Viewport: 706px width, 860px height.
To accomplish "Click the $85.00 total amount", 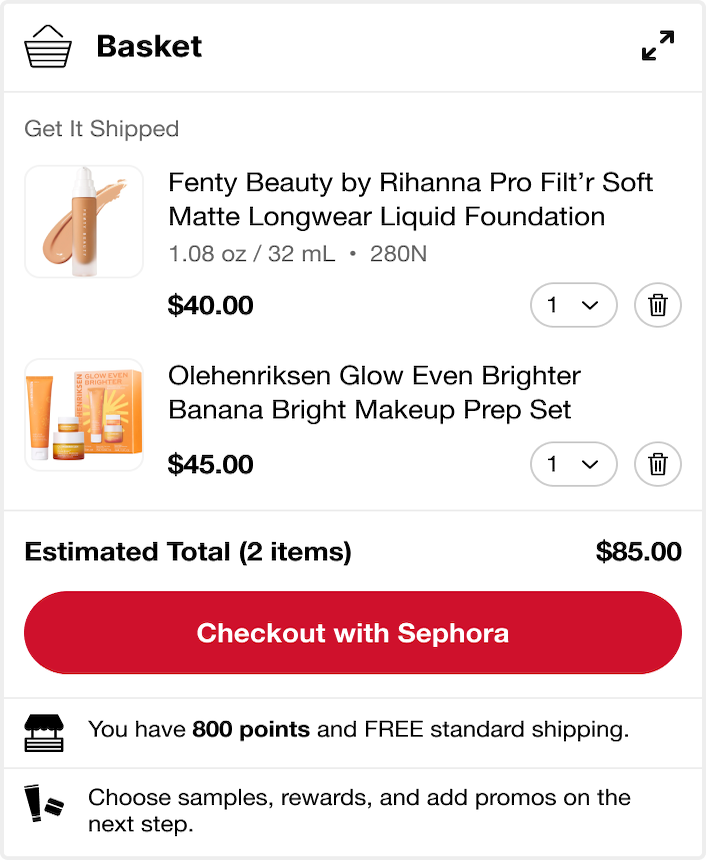I will (x=638, y=552).
